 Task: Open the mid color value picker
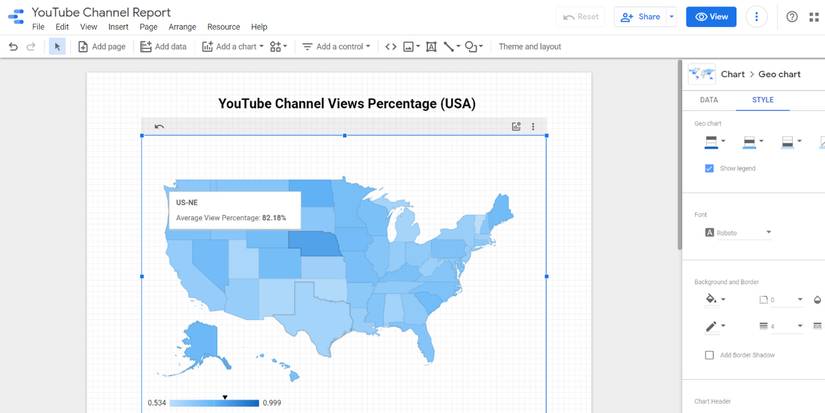point(753,142)
